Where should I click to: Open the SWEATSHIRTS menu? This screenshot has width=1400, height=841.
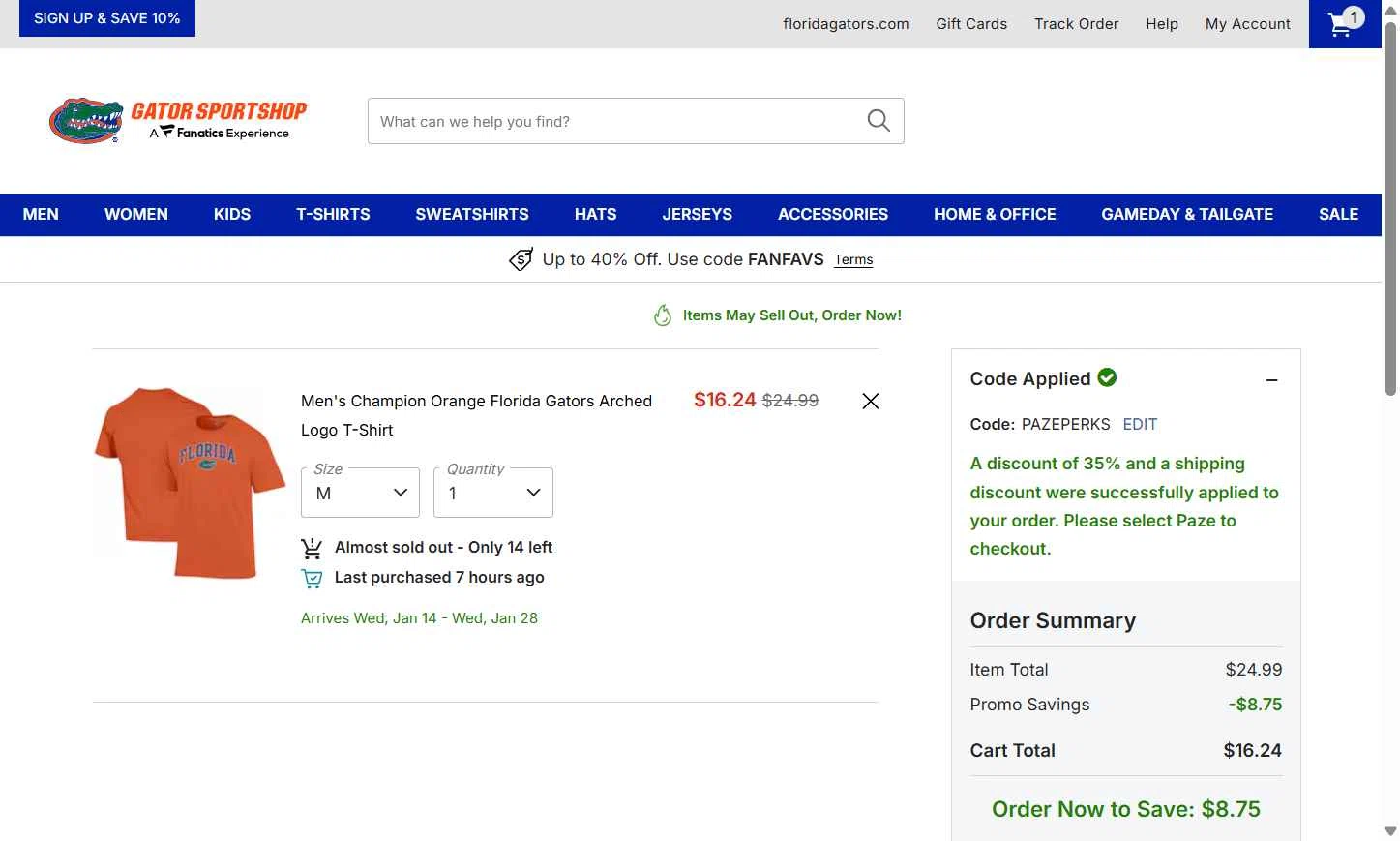[472, 215]
